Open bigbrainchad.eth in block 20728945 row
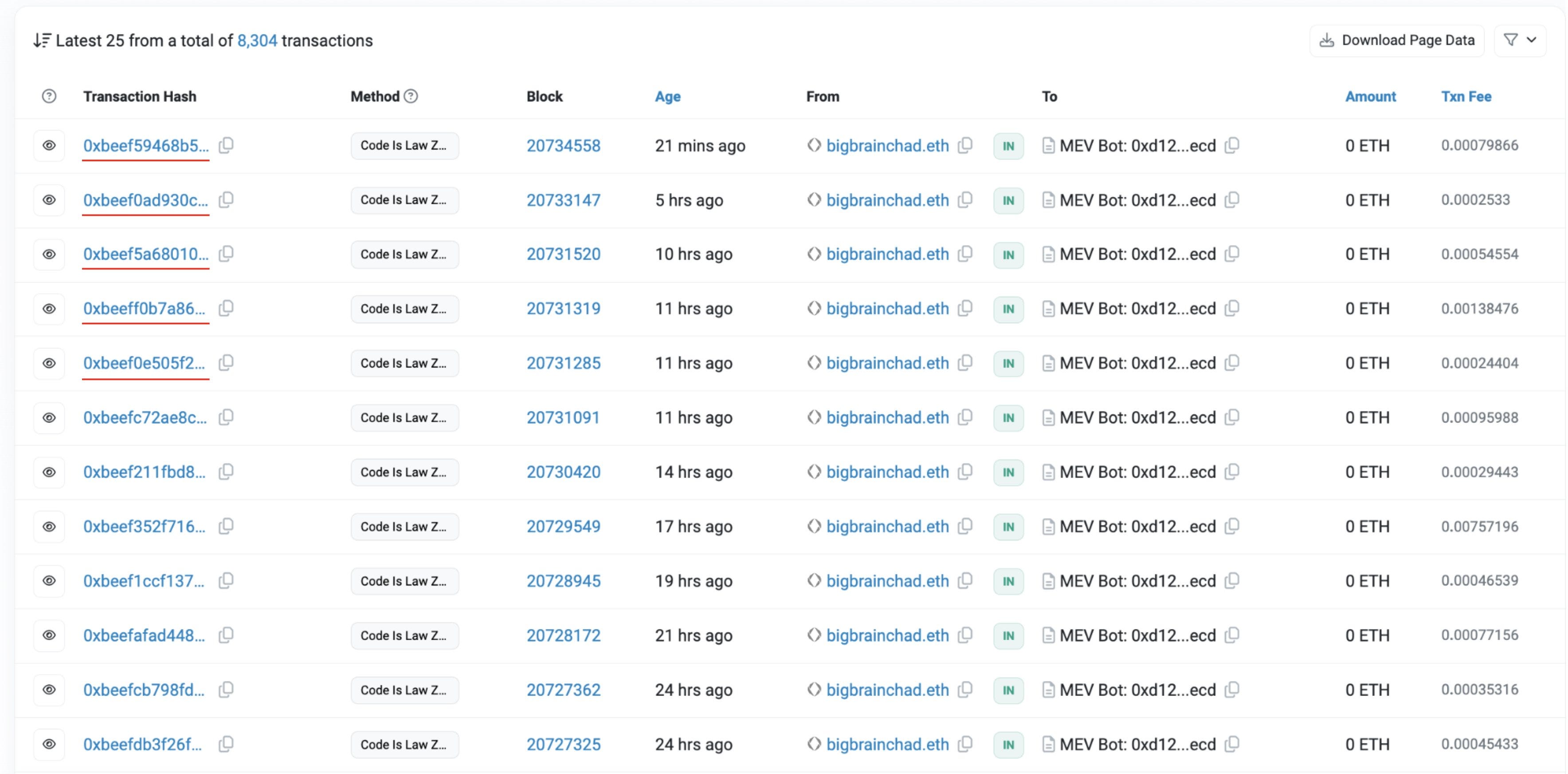Viewport: 1568px width, 774px height. tap(887, 581)
